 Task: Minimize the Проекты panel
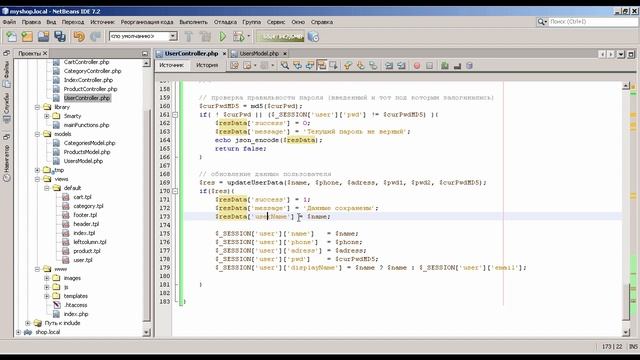pos(145,53)
